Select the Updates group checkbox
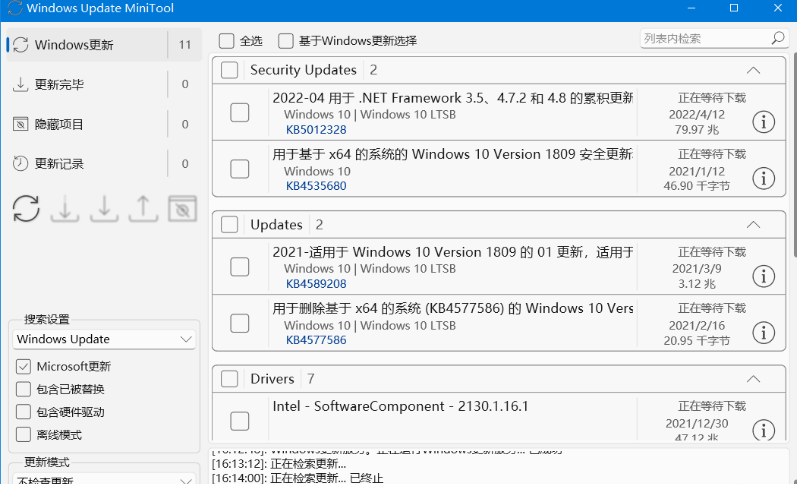 (230, 225)
